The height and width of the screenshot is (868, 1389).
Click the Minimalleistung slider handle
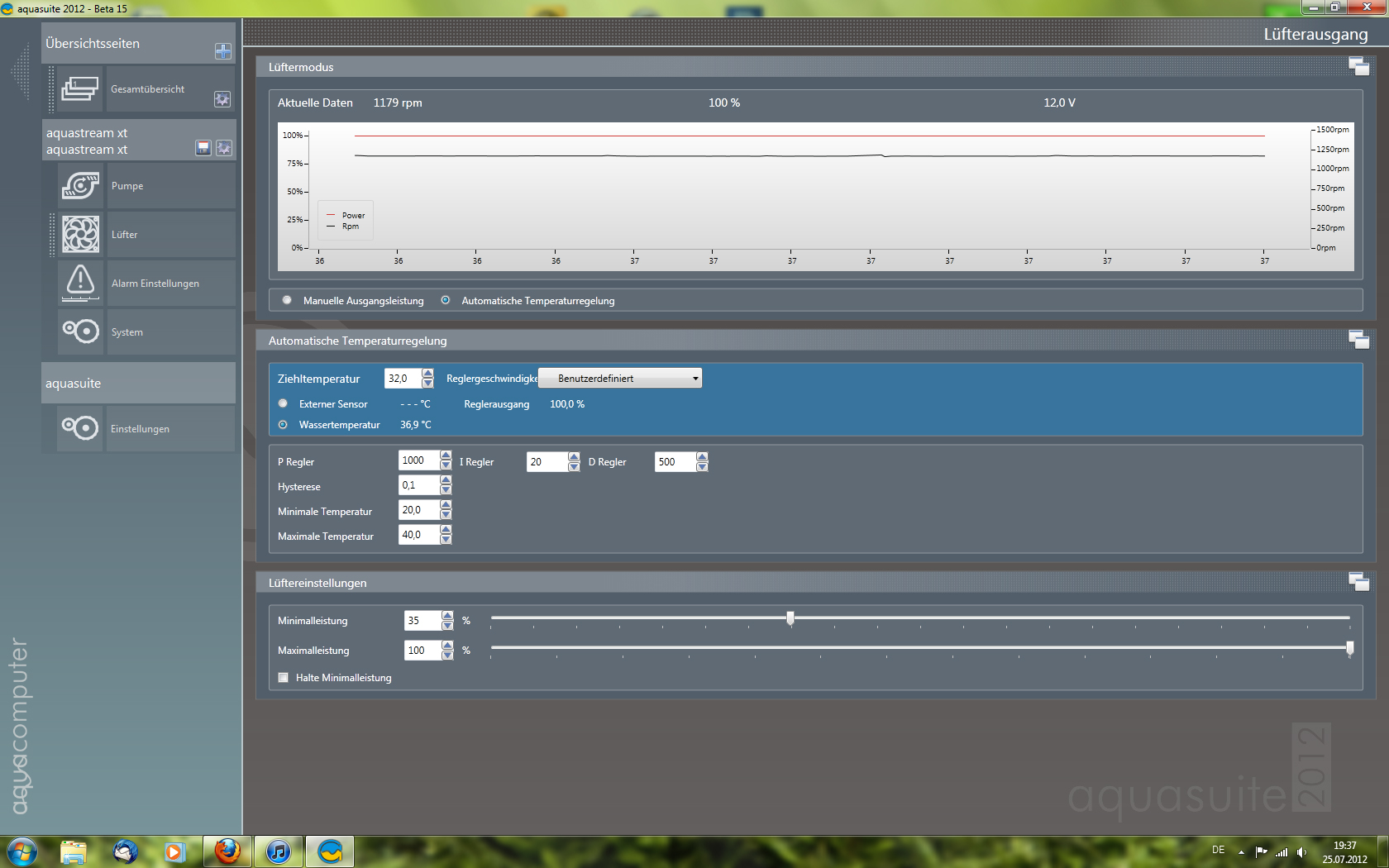click(790, 618)
